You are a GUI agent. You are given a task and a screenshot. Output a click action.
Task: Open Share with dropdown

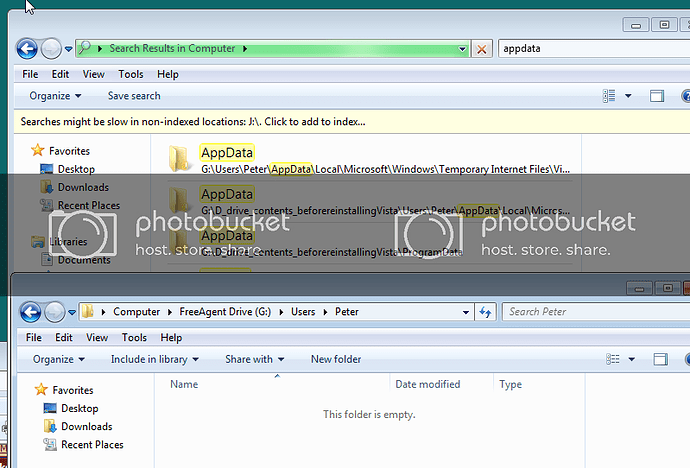pyautogui.click(x=254, y=359)
